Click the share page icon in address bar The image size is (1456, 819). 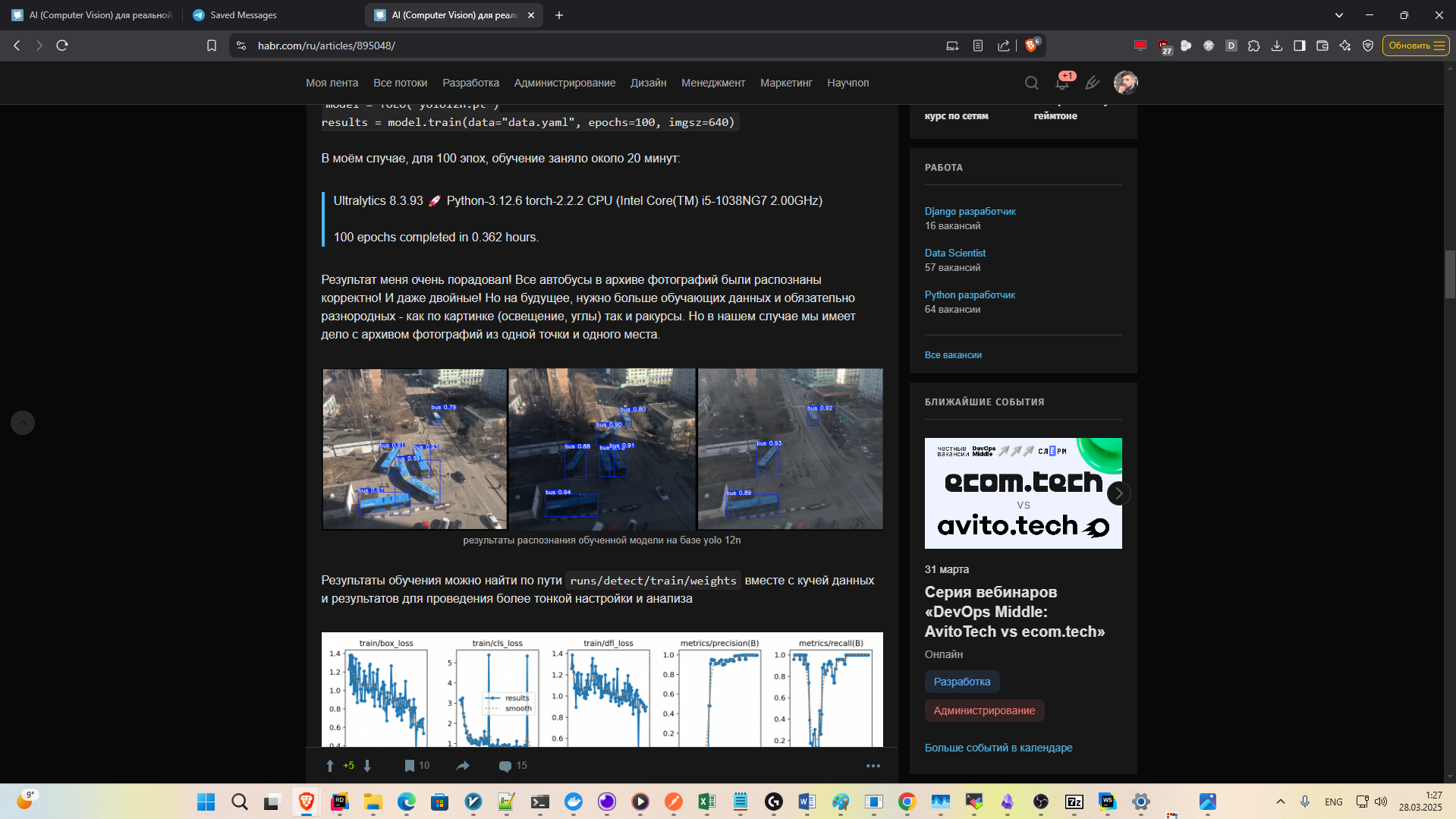[x=1004, y=46]
